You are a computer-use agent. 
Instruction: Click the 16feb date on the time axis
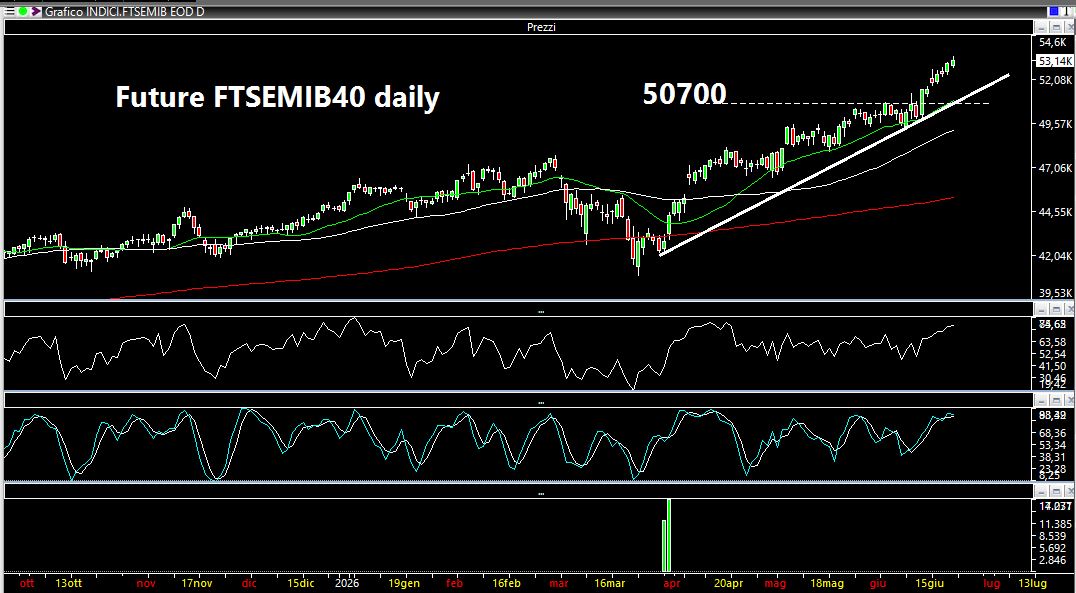tap(506, 583)
